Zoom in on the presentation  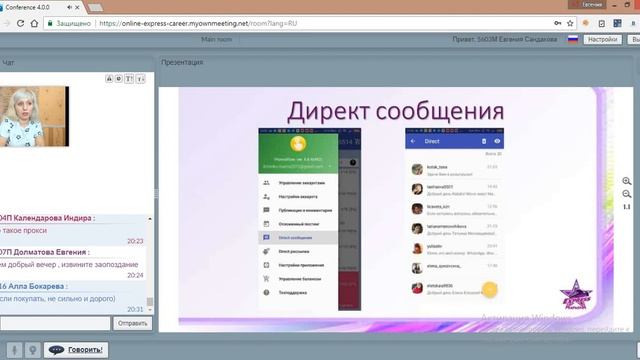(627, 181)
